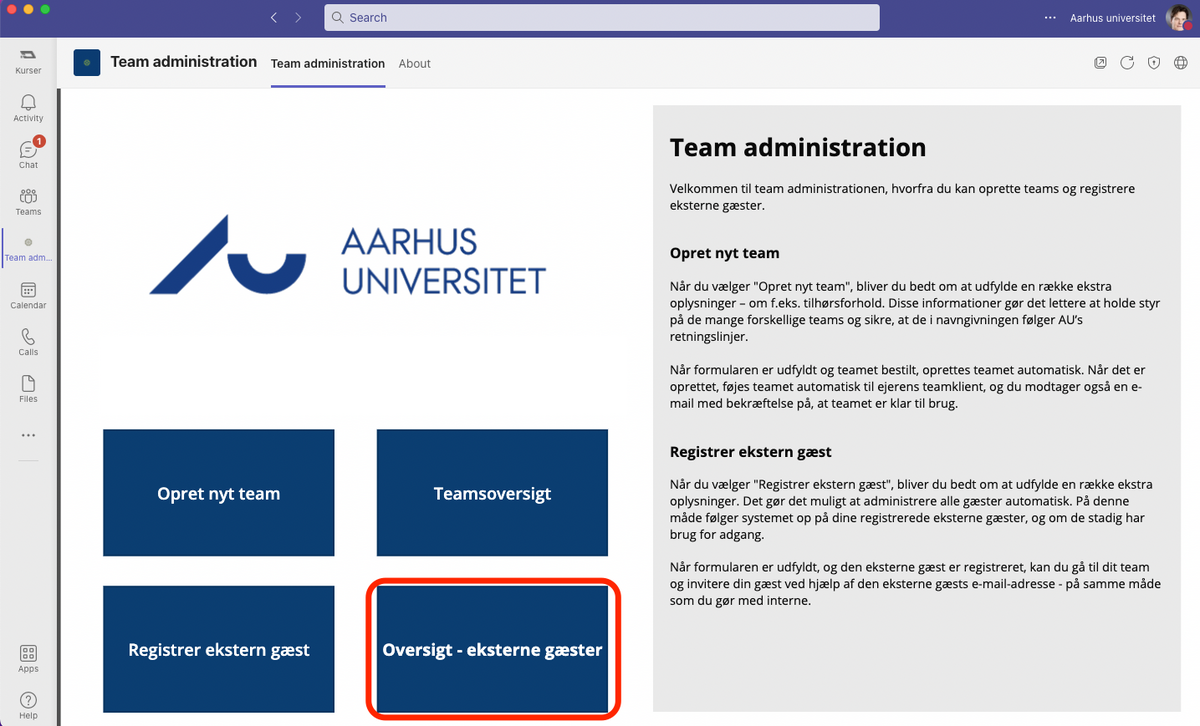Open app in browser via globe icon
This screenshot has height=726, width=1200.
coord(1181,62)
